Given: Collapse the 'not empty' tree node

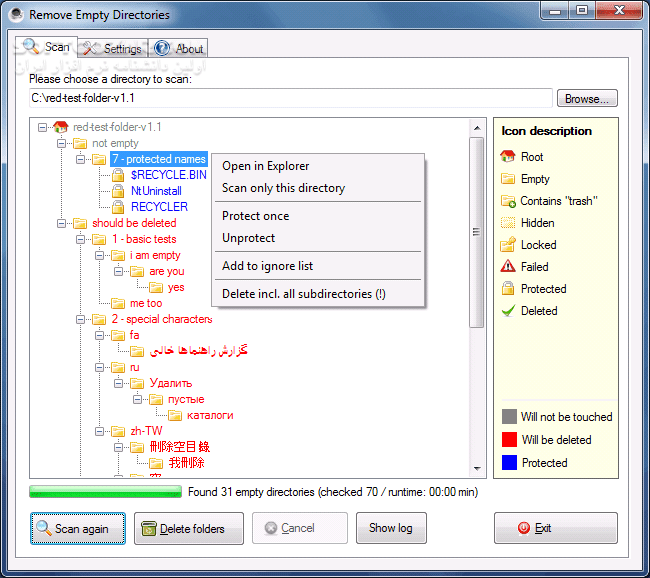Looking at the screenshot, I should click(61, 143).
